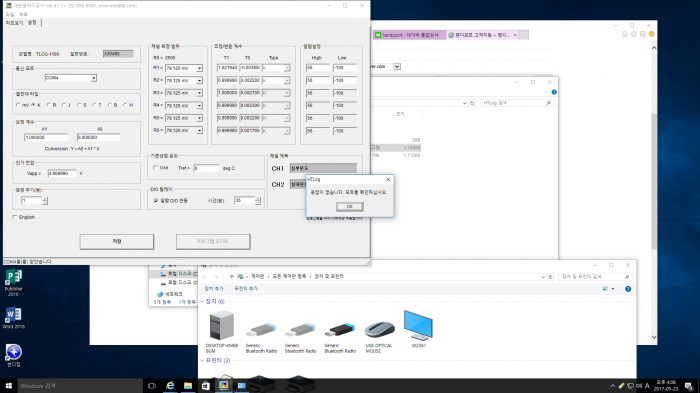Collapse the Devices (6) group
Screen dimensions: 700x393
[202, 301]
